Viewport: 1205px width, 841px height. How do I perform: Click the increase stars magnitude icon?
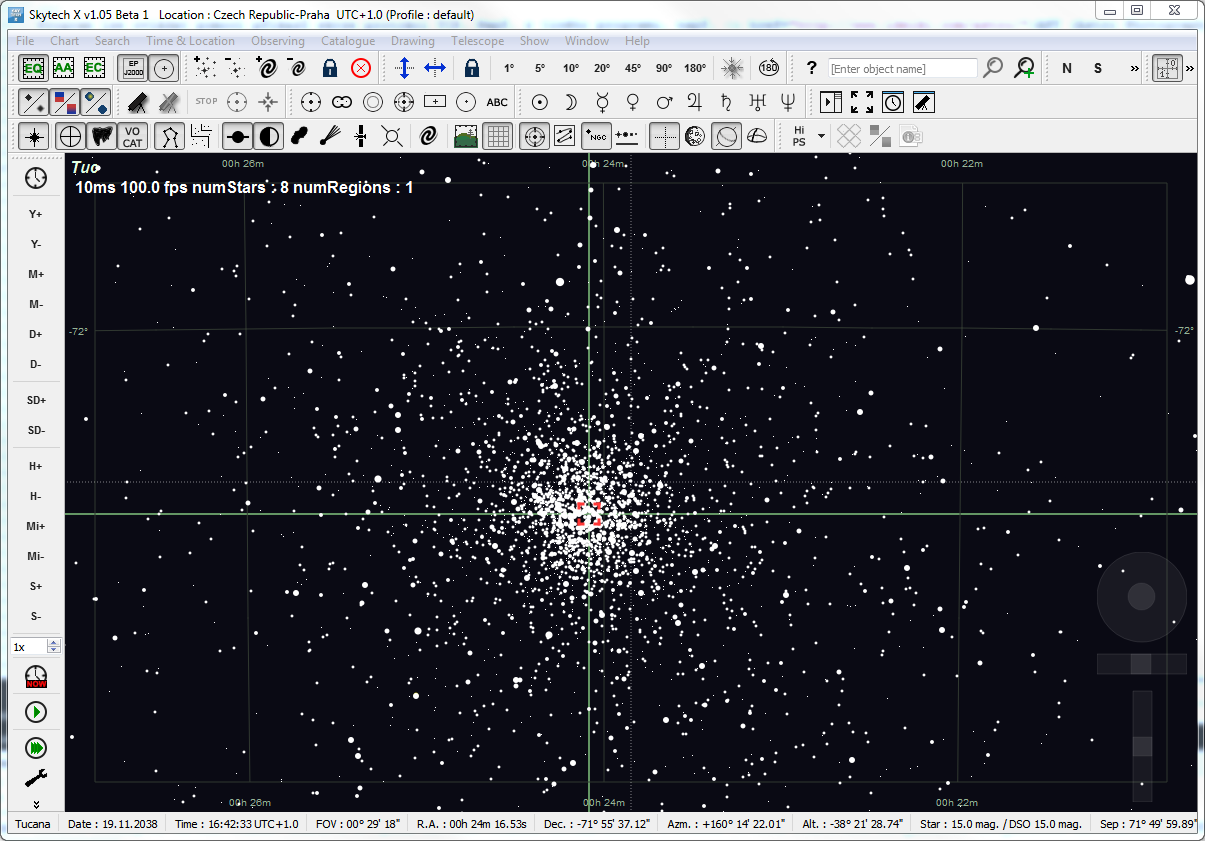[x=205, y=68]
